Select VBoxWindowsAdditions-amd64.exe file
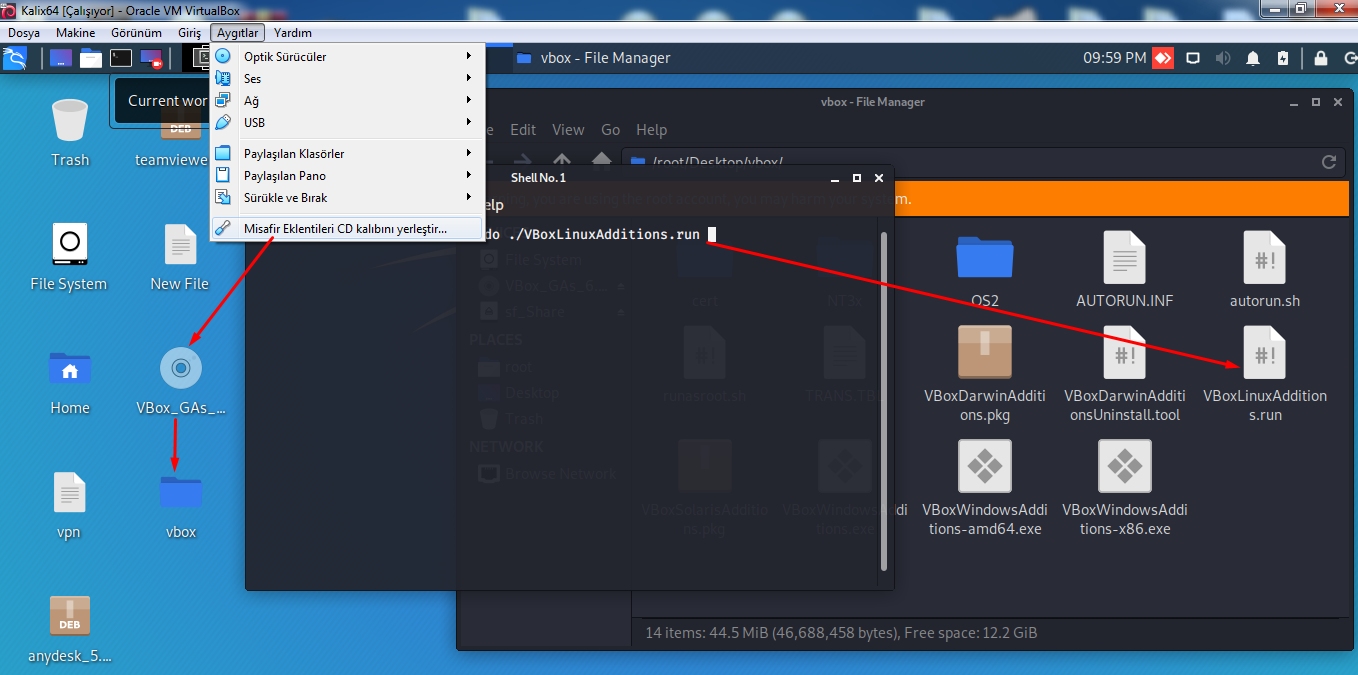 985,487
